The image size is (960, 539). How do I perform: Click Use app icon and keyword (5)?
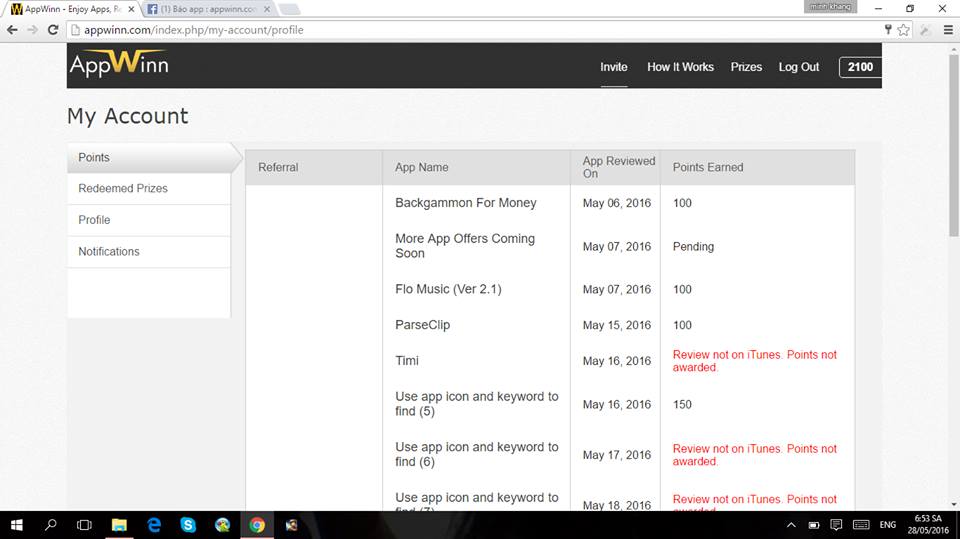click(476, 404)
